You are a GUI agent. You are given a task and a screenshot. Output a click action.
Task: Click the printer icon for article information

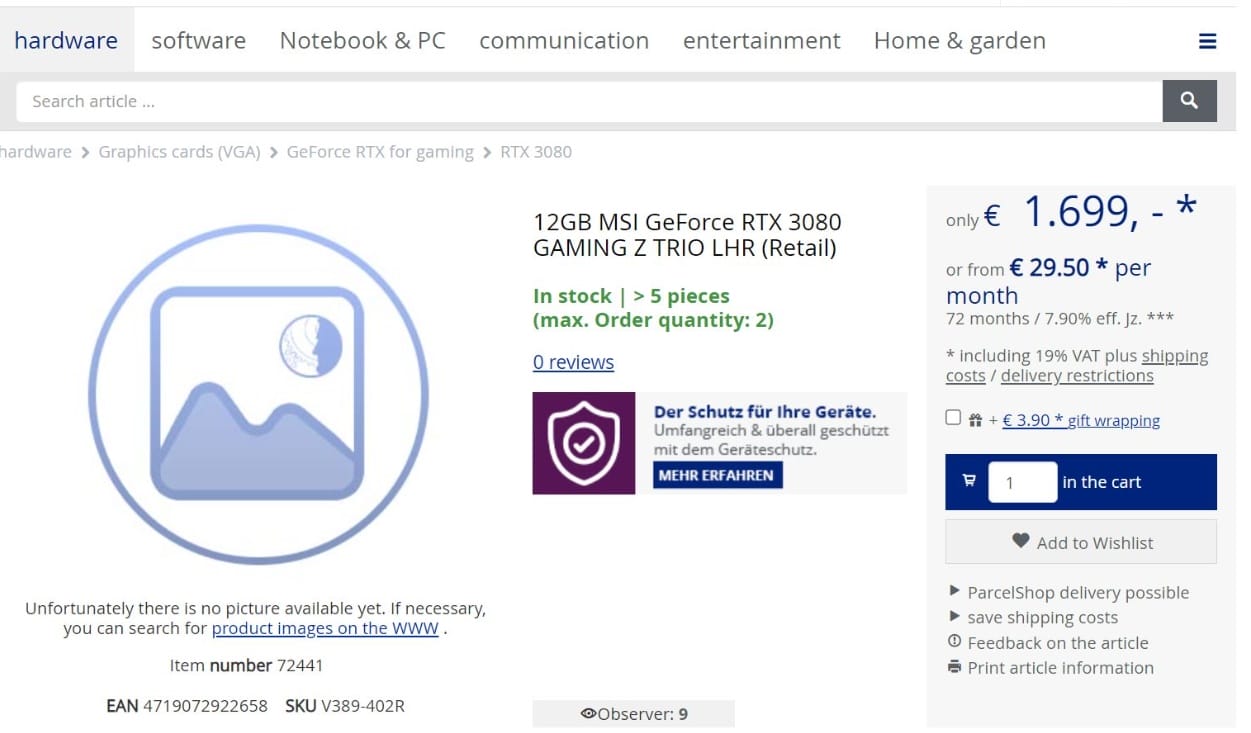954,667
